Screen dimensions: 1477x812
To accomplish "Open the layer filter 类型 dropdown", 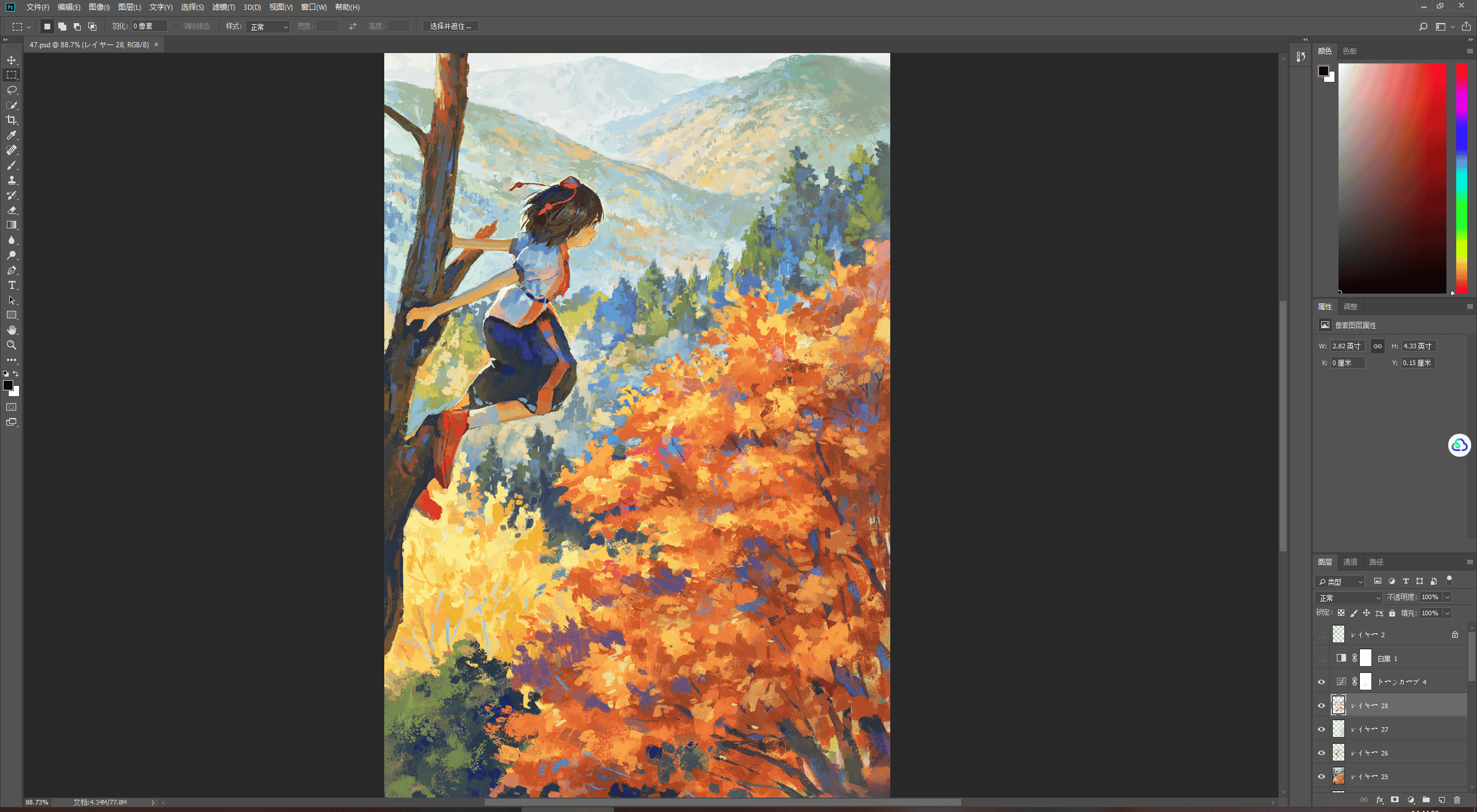I will pyautogui.click(x=1340, y=581).
